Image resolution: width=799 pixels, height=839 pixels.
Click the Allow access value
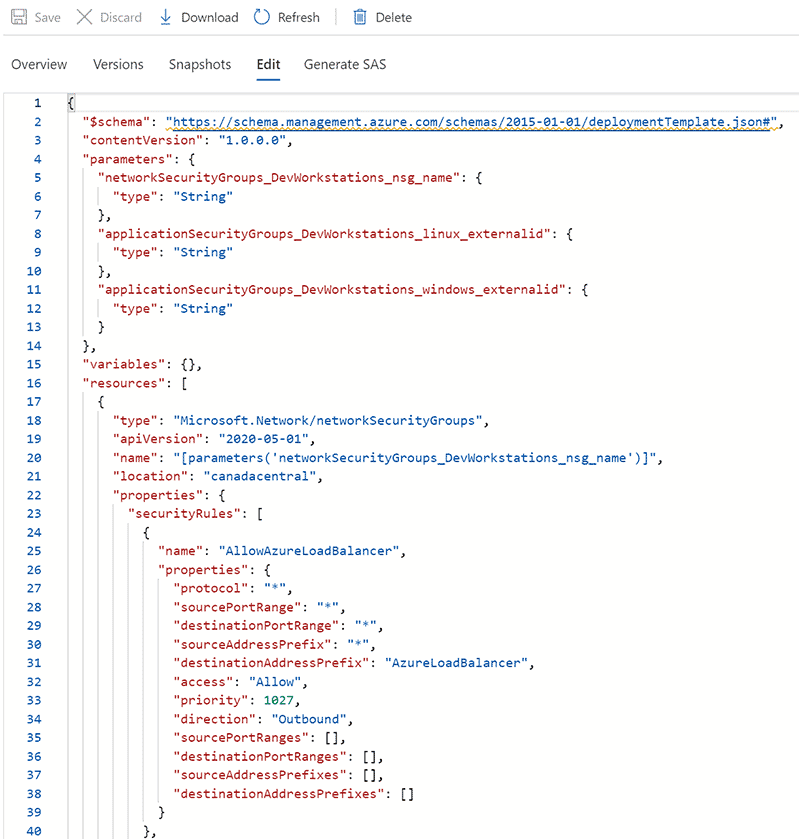tap(273, 681)
